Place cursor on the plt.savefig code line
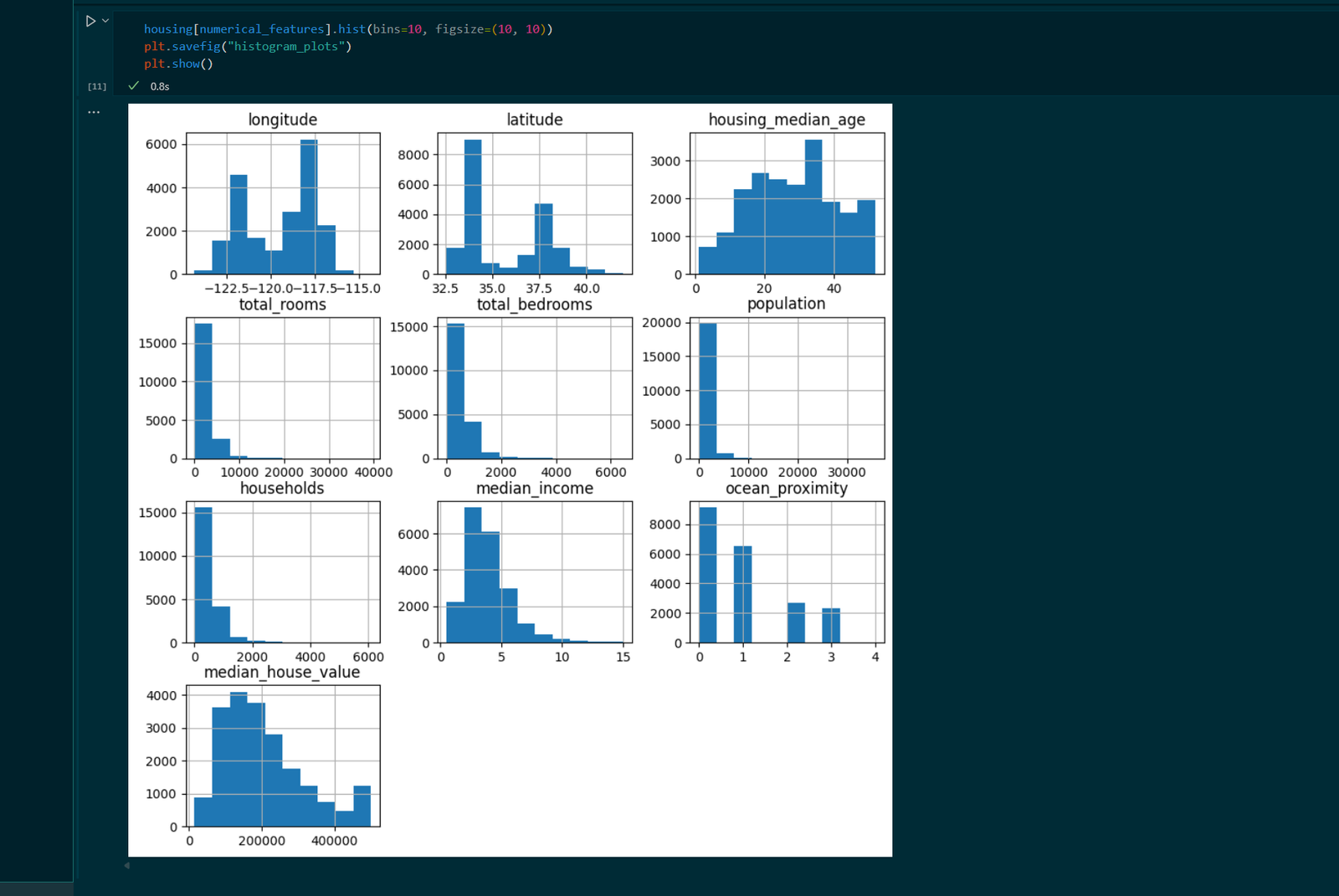Screen dimensions: 1339x896 (247, 46)
